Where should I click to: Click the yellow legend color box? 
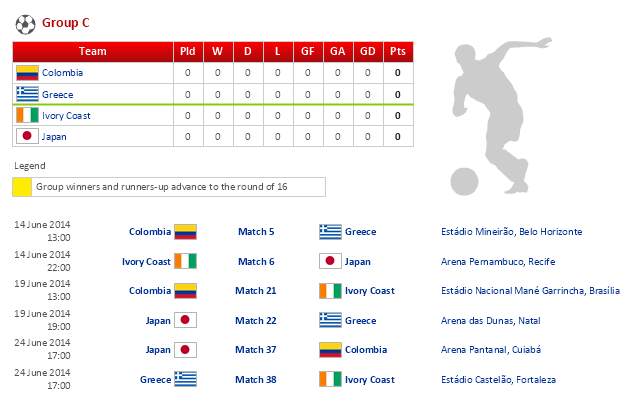[22, 187]
